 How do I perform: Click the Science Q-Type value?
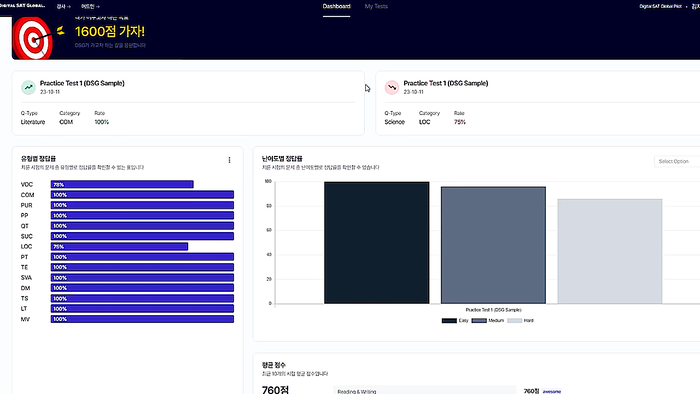[x=395, y=122]
